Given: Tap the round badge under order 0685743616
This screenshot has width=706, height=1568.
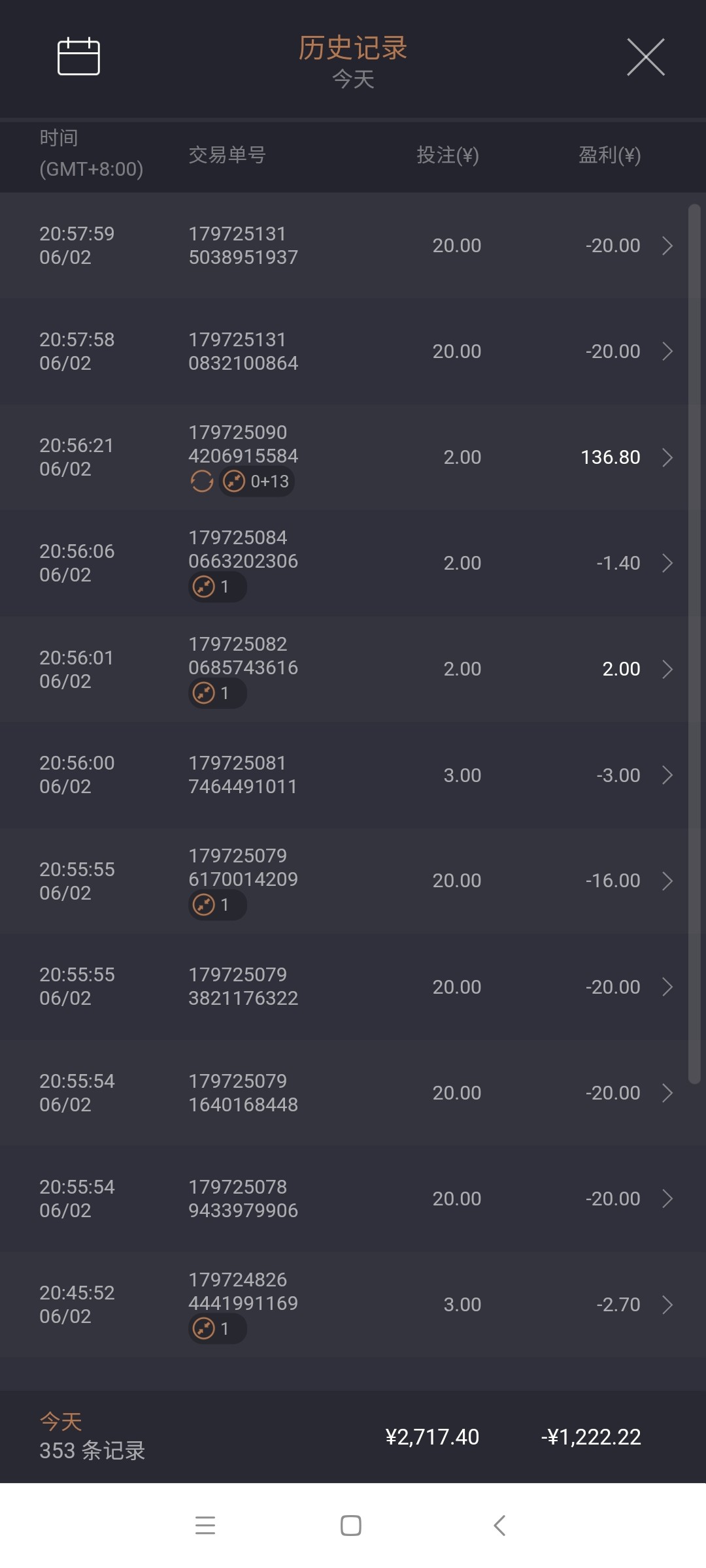Looking at the screenshot, I should click(217, 693).
